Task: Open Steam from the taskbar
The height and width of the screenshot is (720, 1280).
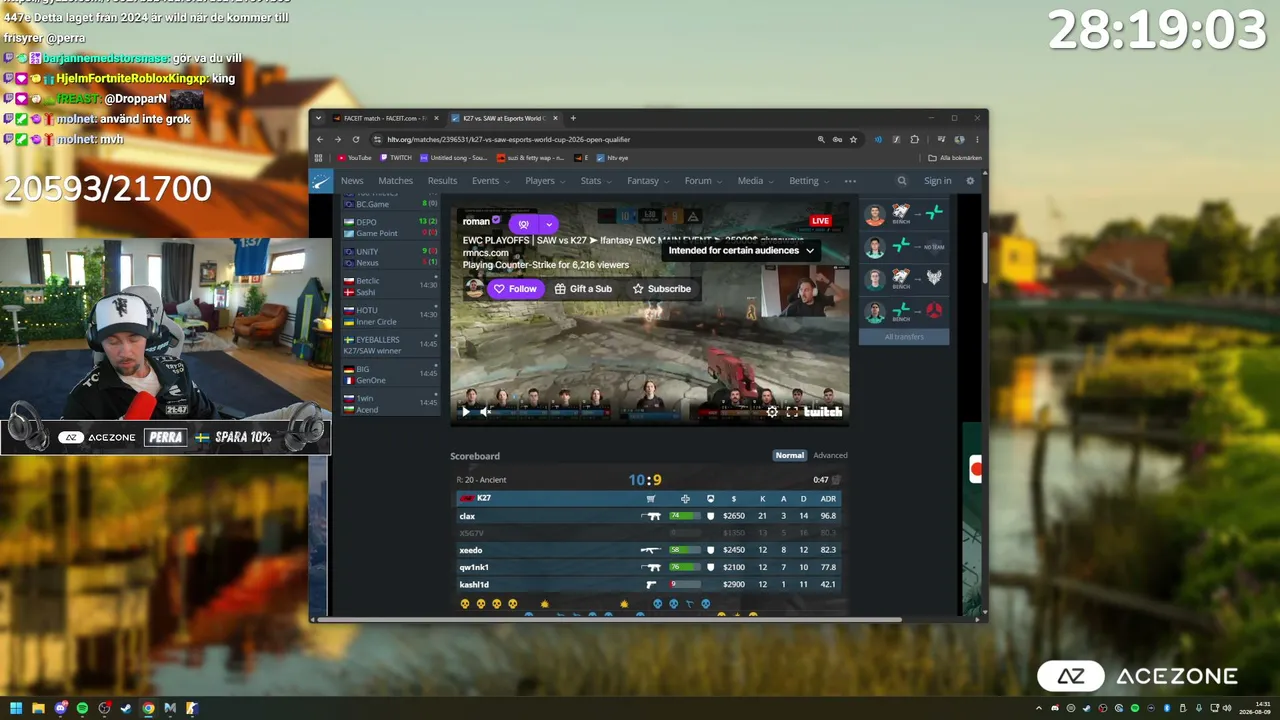Action: point(126,708)
